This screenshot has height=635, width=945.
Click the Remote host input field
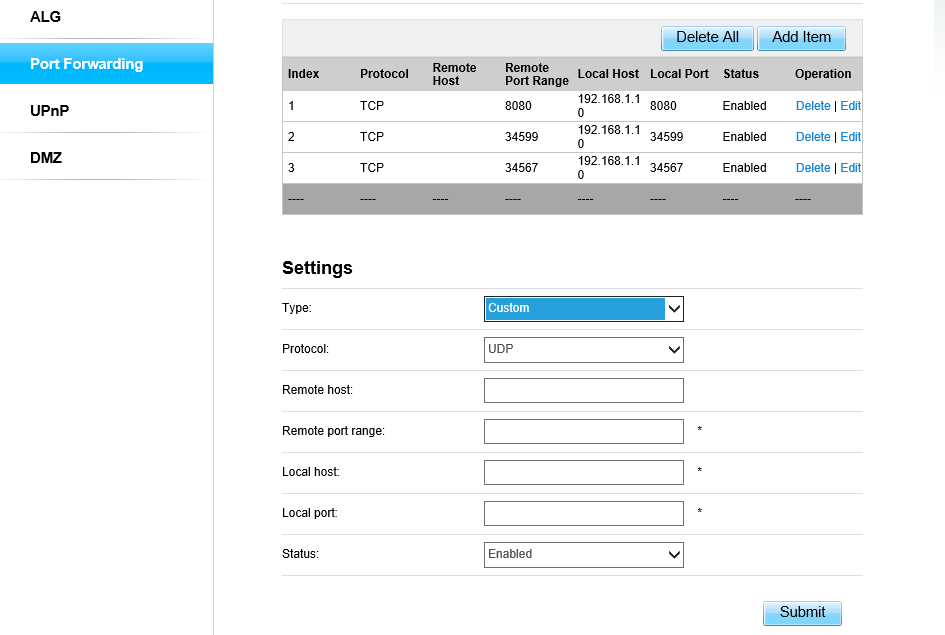point(583,390)
